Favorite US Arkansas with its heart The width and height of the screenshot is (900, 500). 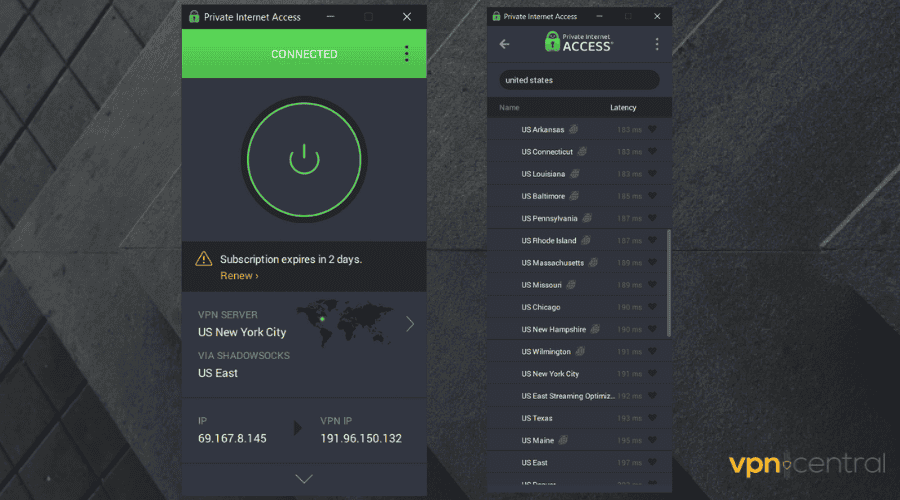coord(652,129)
